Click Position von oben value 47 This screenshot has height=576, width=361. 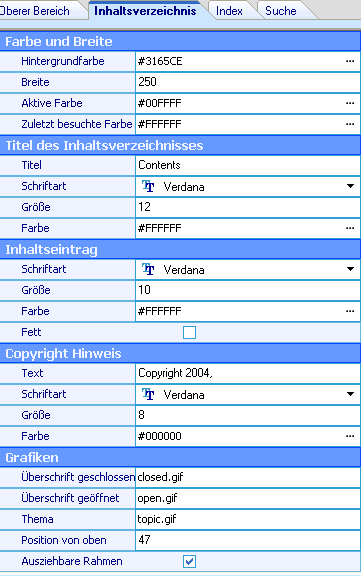[248, 540]
